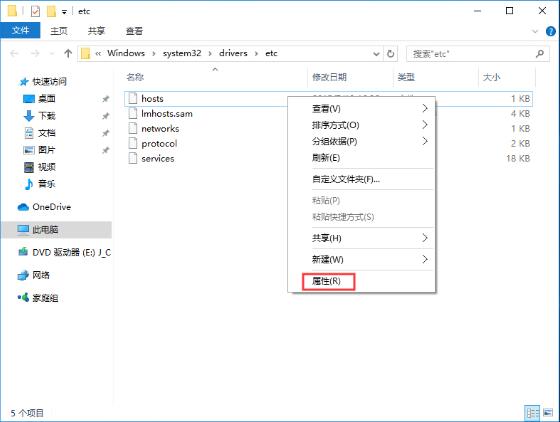Click the DVD drive (E:) icon
560x422 pixels.
[23, 252]
